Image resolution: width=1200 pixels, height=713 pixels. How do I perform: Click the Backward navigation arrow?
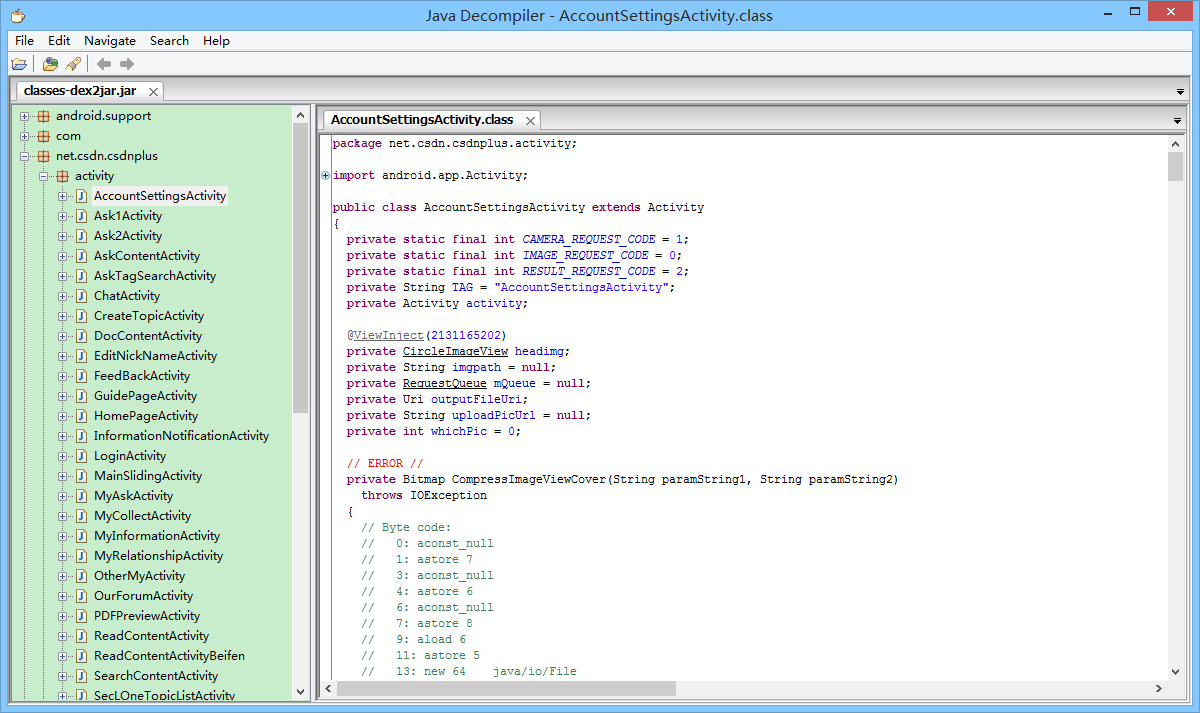pos(104,64)
